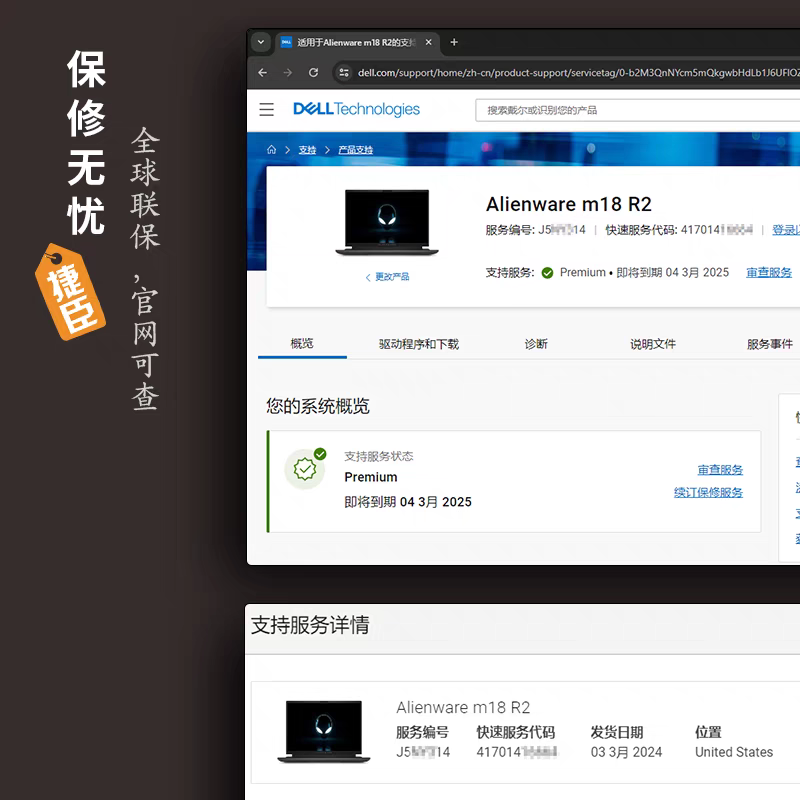Click the 快速服务代码 label in details panel
Viewport: 800px width, 800px height.
515,733
